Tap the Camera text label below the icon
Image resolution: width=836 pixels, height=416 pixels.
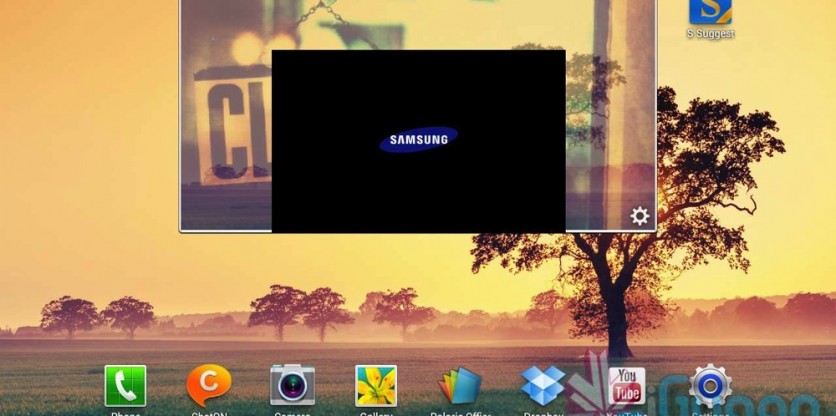[x=292, y=413]
